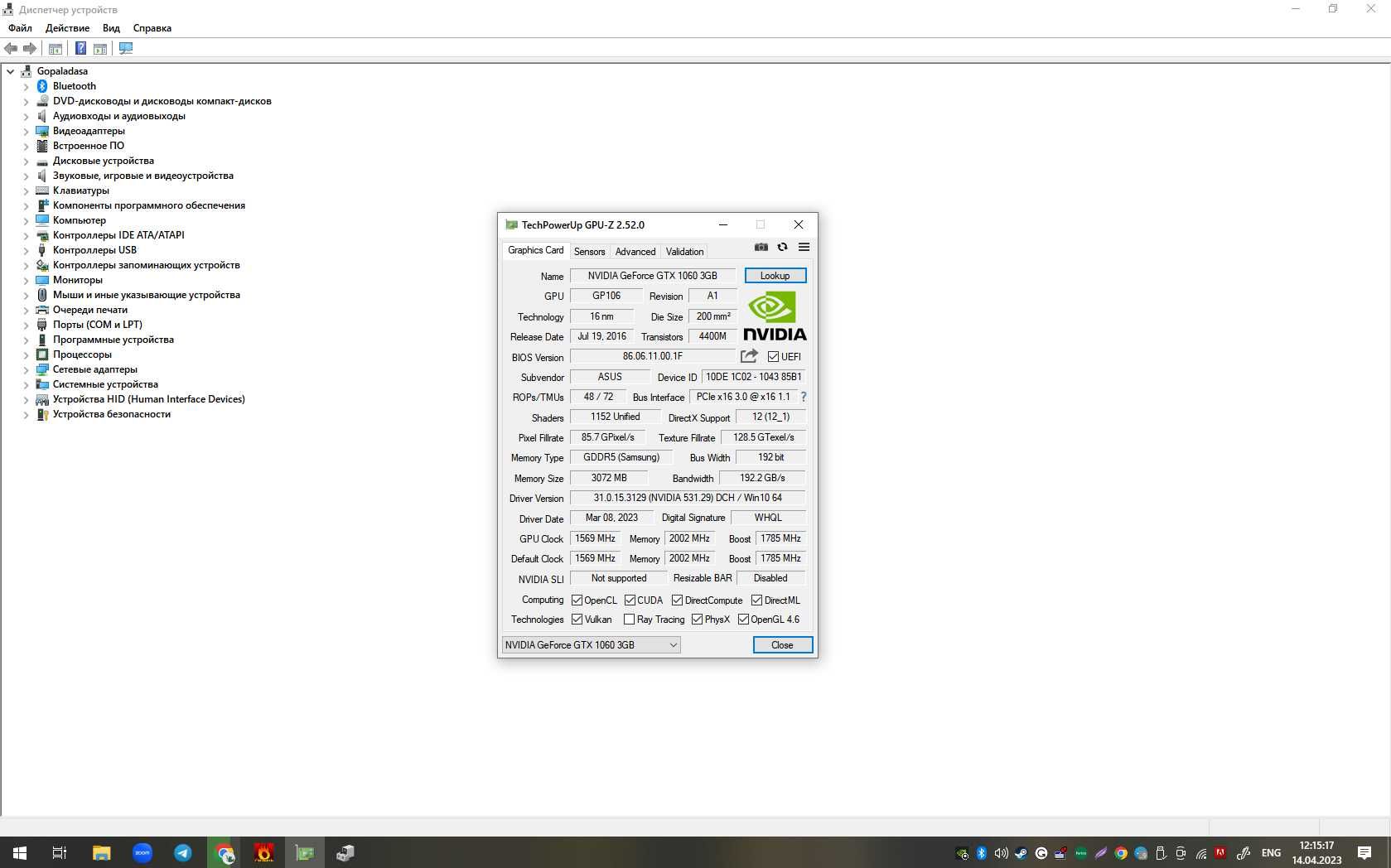Viewport: 1391px width, 868px height.
Task: Toggle the OpenGL 4.6 checkbox
Action: (x=743, y=620)
